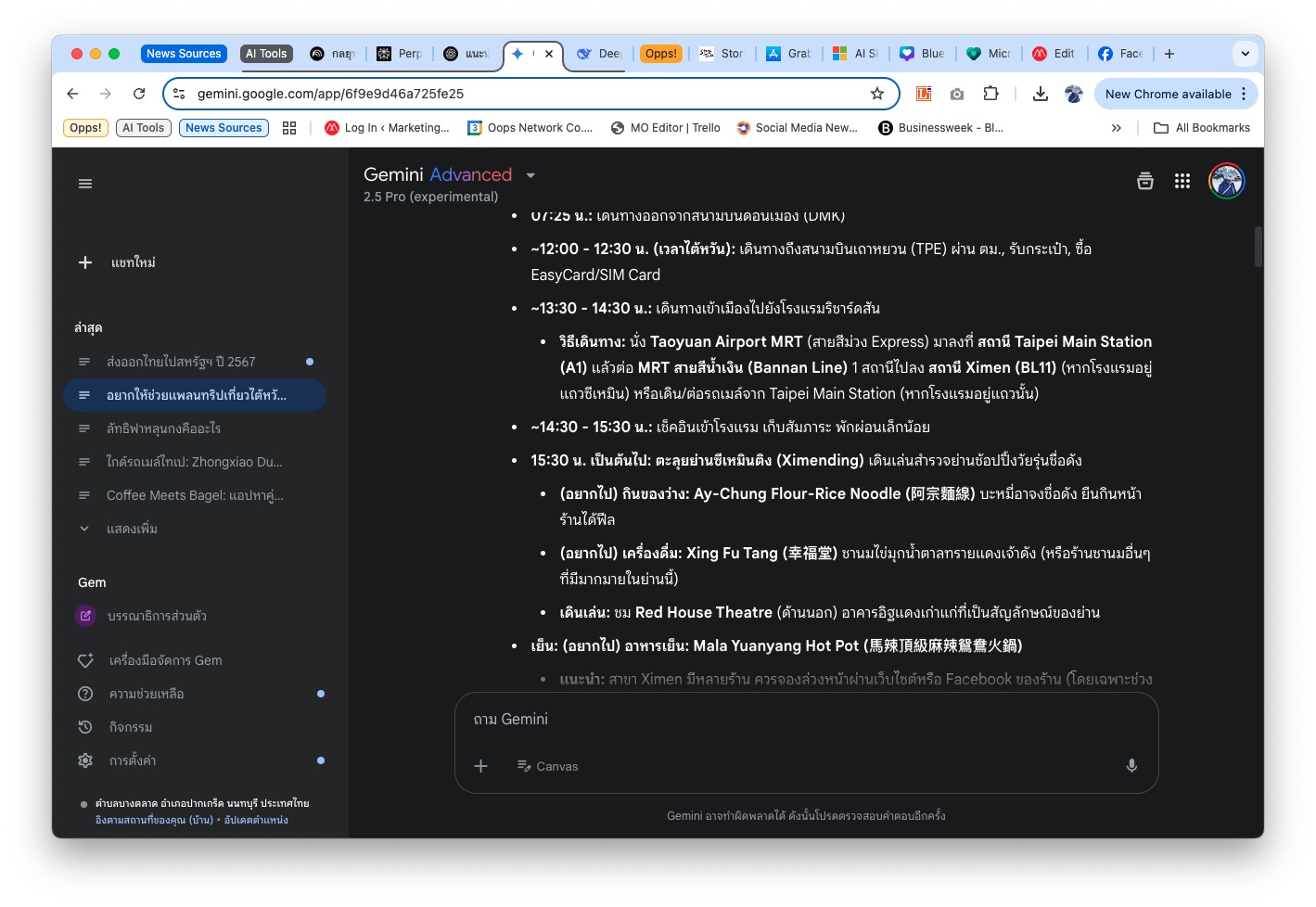
Task: Open the Gemini sidebar hamburger menu
Action: (x=85, y=184)
